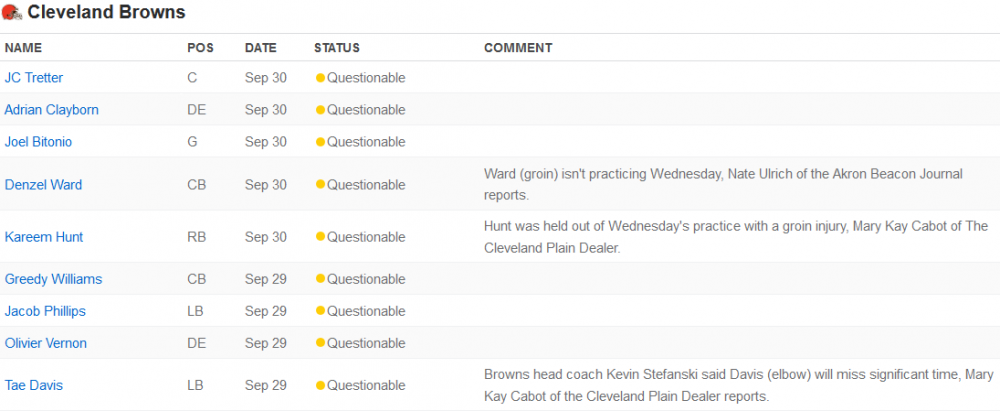Click the STATUS column header
The width and height of the screenshot is (1000, 411).
(x=337, y=48)
